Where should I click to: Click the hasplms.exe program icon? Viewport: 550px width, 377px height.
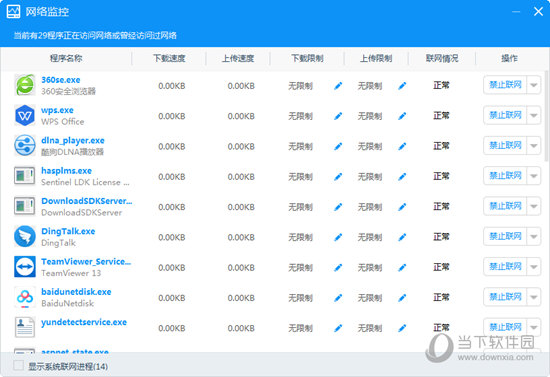click(25, 176)
